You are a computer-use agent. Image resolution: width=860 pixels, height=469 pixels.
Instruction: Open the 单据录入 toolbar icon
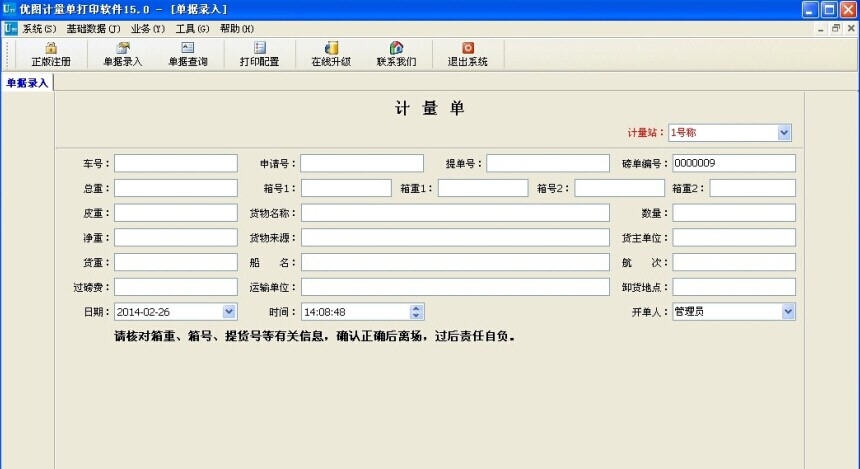(x=122, y=54)
